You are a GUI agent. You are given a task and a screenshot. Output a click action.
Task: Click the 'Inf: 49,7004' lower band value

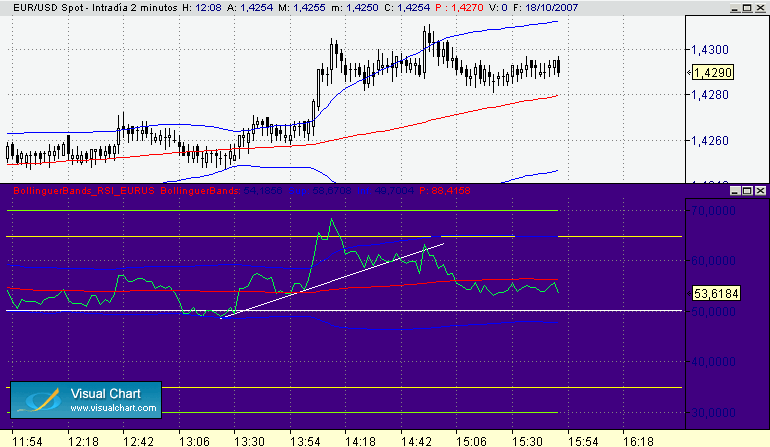click(386, 191)
